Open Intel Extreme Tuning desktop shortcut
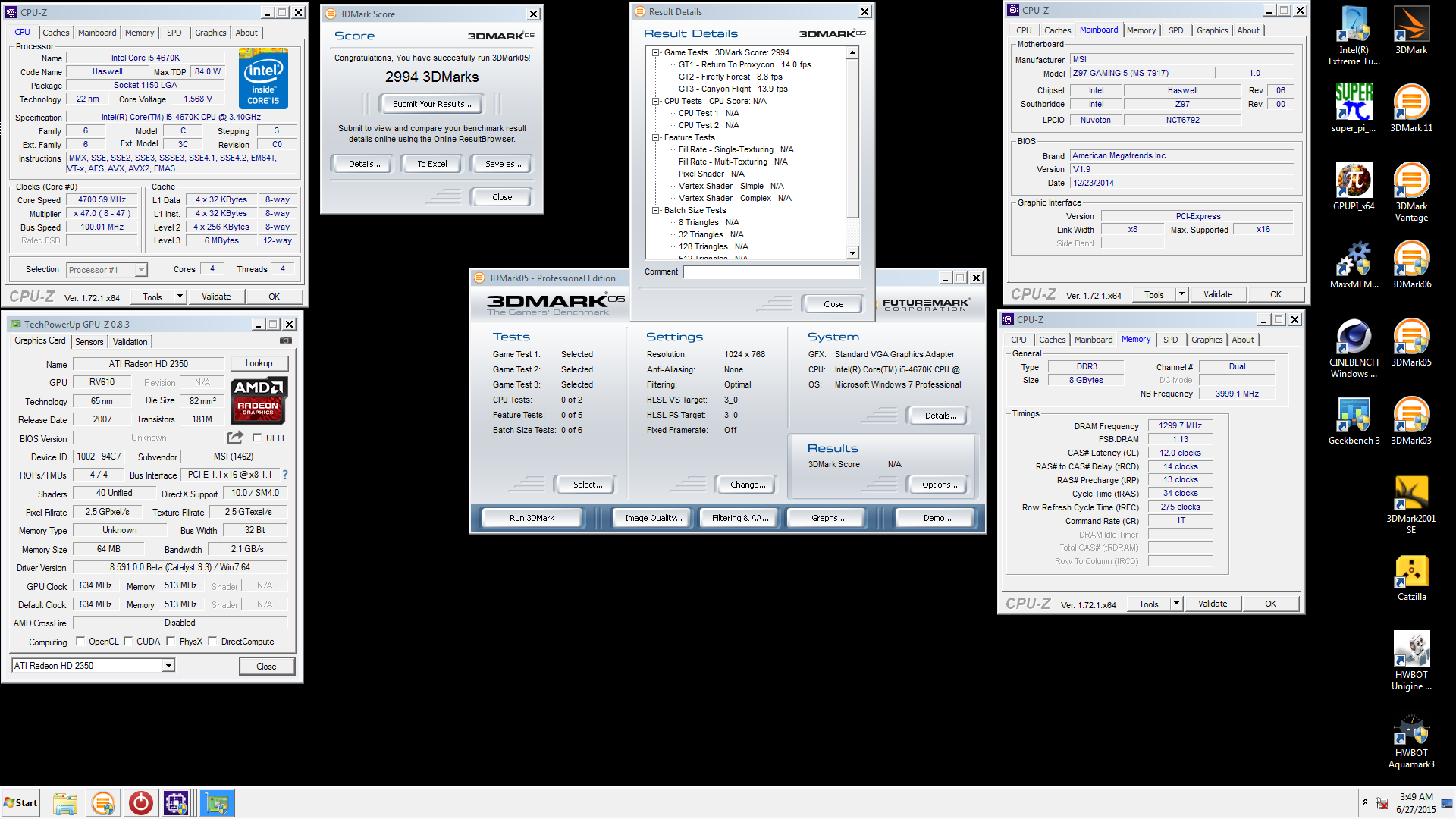The width and height of the screenshot is (1456, 819). click(x=1354, y=36)
